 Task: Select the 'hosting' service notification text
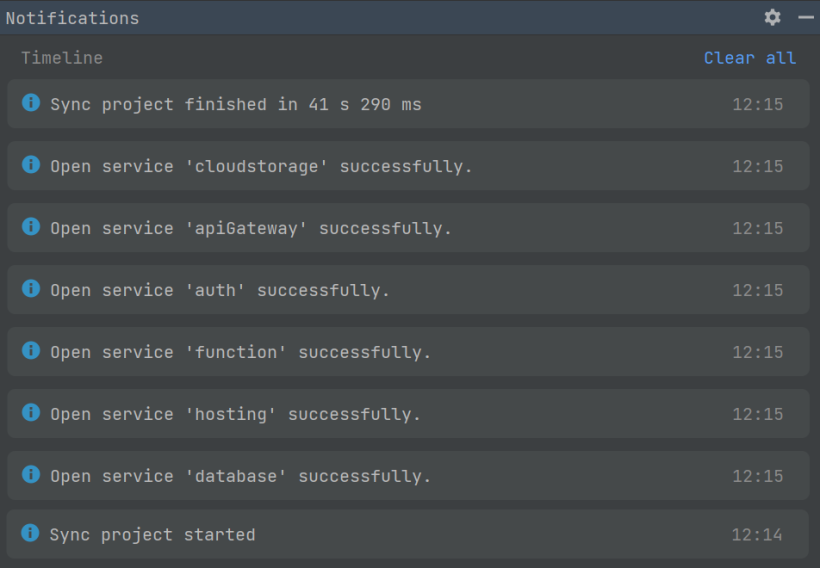[235, 414]
